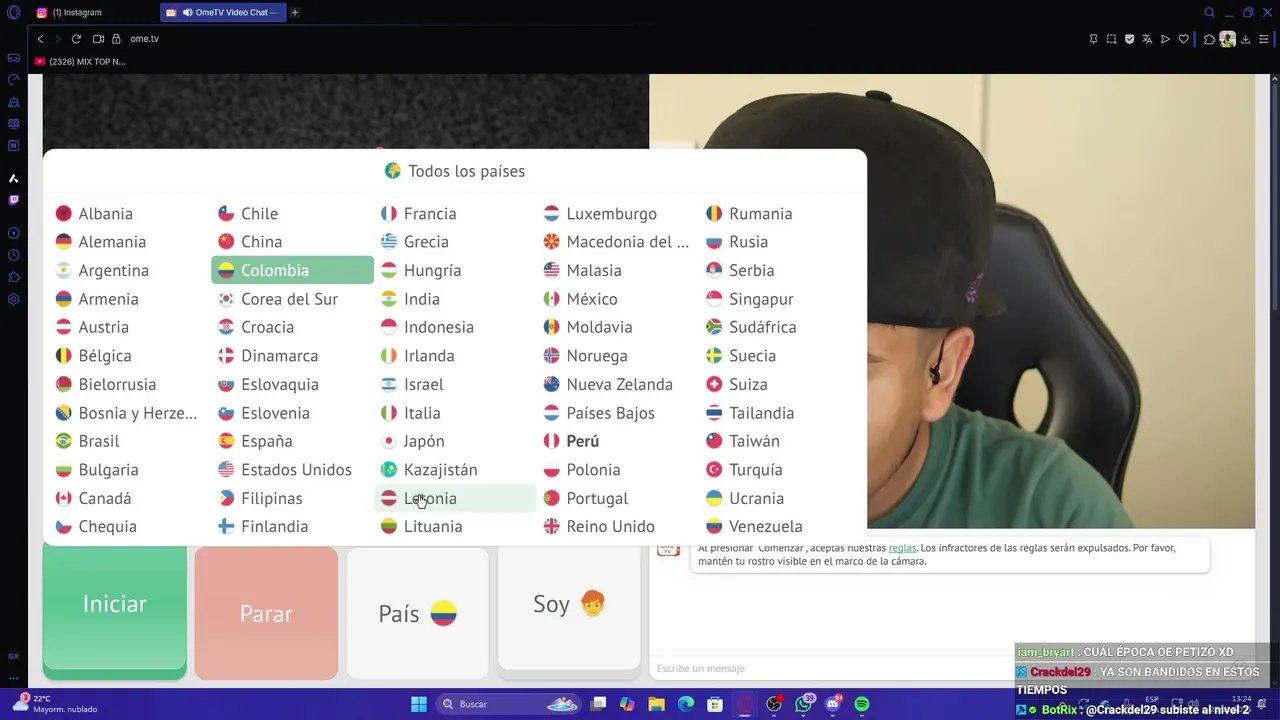1280x720 pixels.
Task: Reload the ome.tv page
Action: coord(76,39)
